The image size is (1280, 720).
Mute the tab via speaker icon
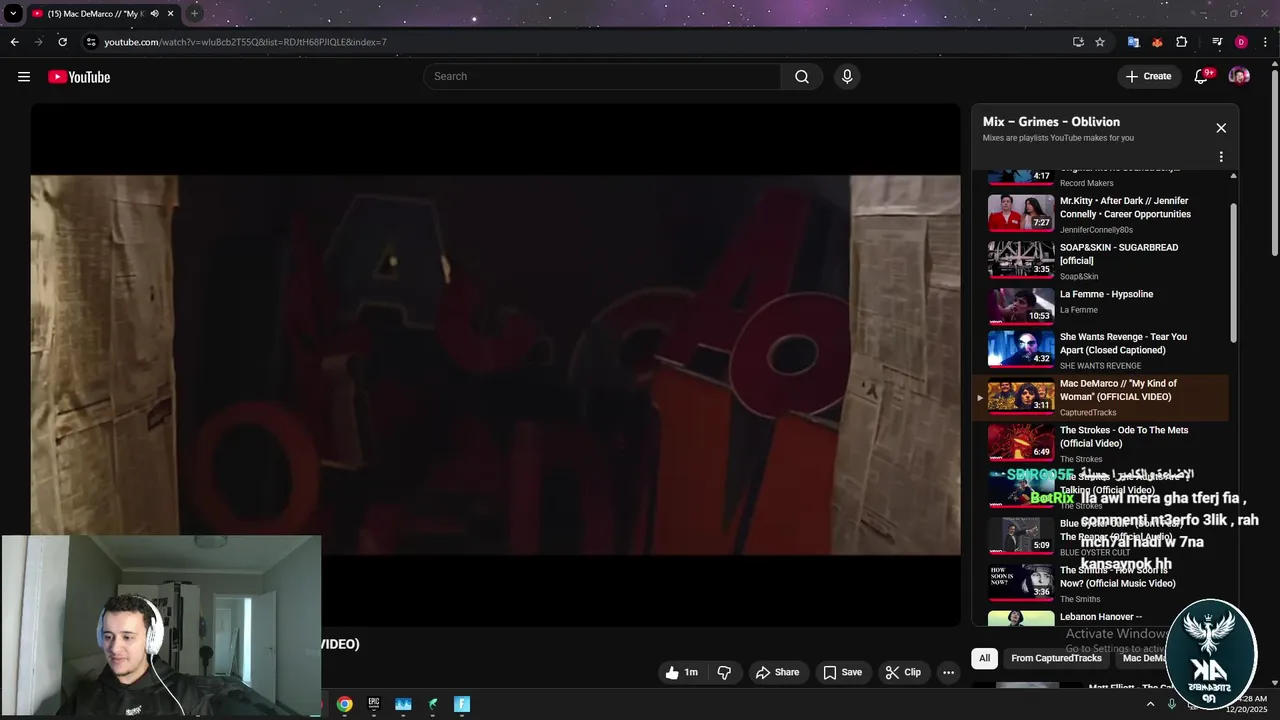(x=154, y=14)
